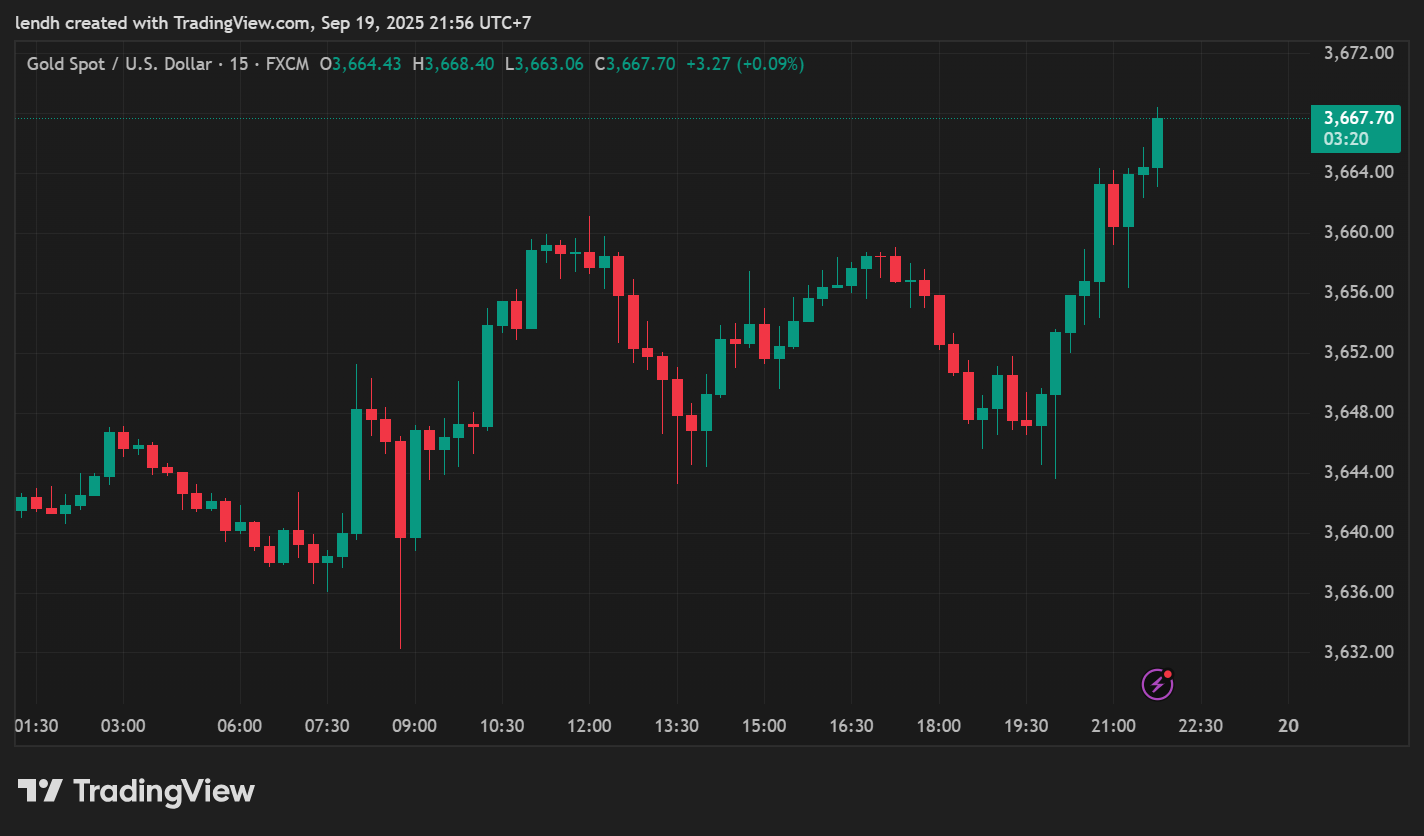Viewport: 1424px width, 836px height.
Task: Click the close value 3,667.70 in legend
Action: [641, 64]
